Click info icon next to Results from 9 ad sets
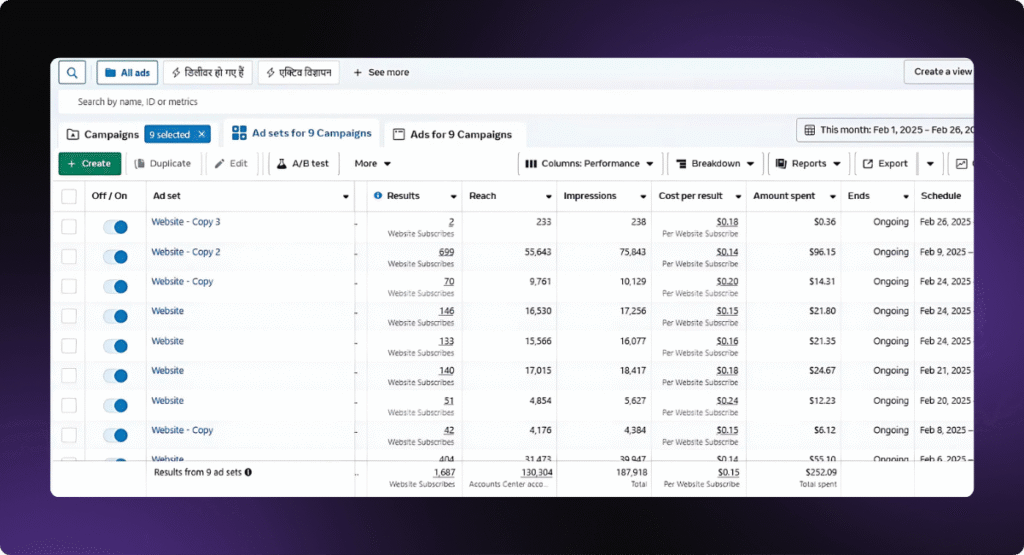Screen dimensions: 1024x555 [248, 472]
